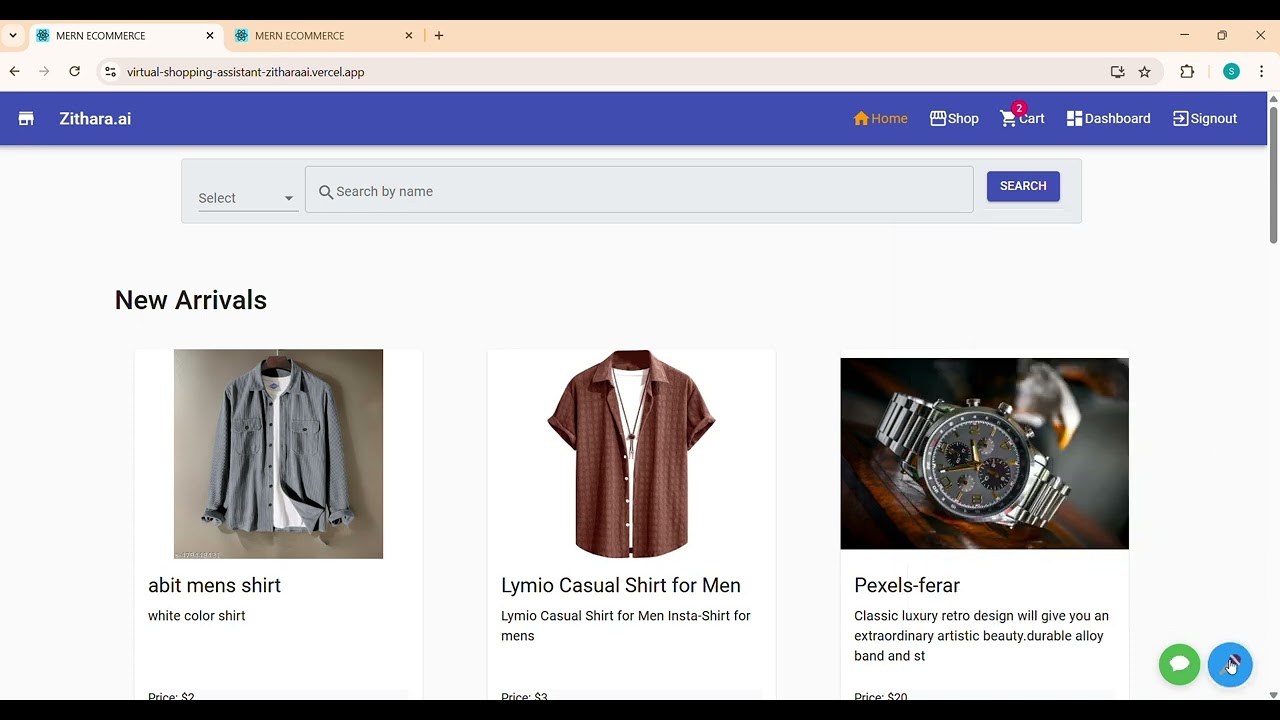Open the green chat bubble button
1280x720 pixels.
(x=1179, y=664)
